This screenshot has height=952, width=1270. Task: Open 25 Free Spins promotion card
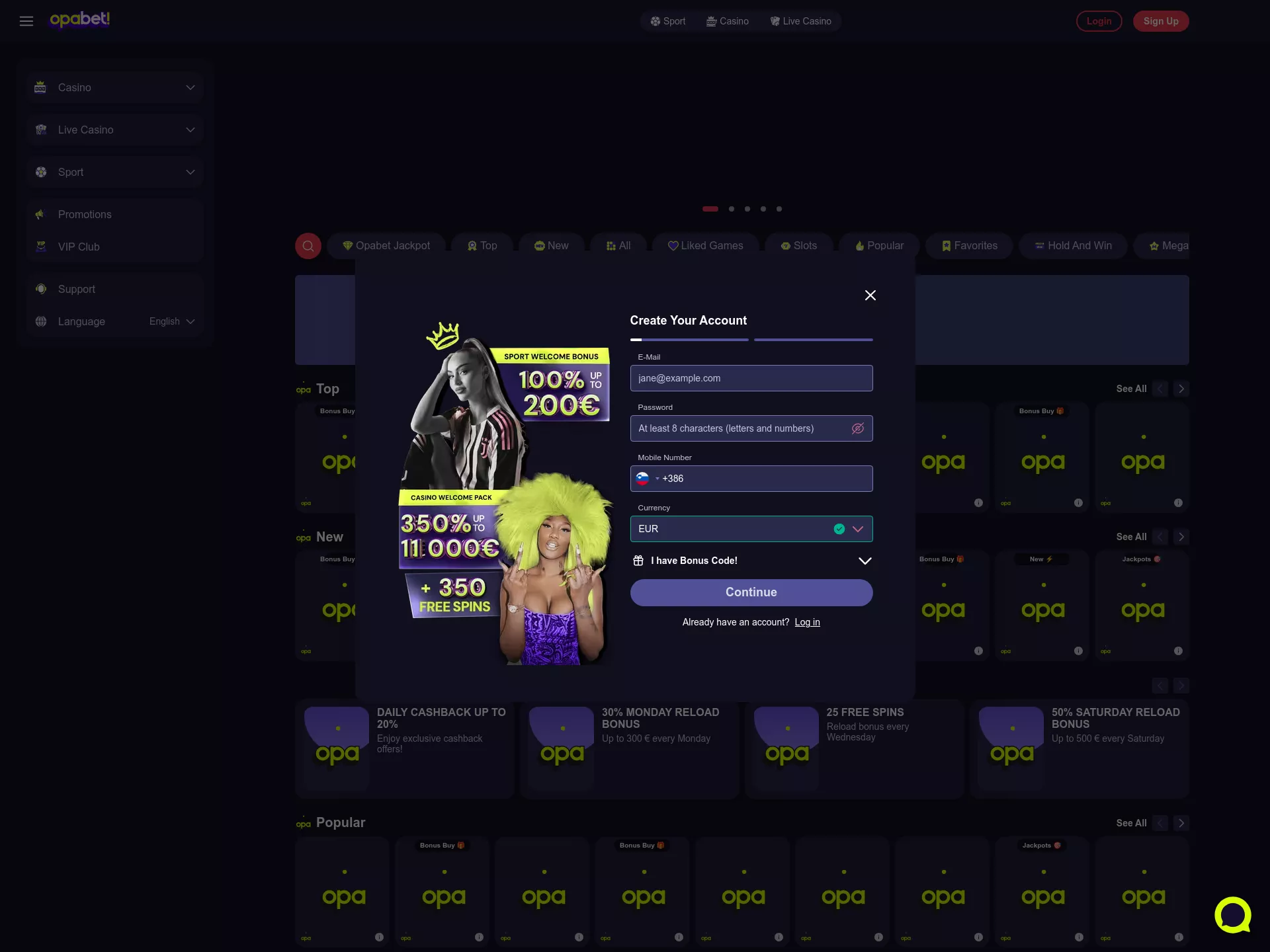855,750
